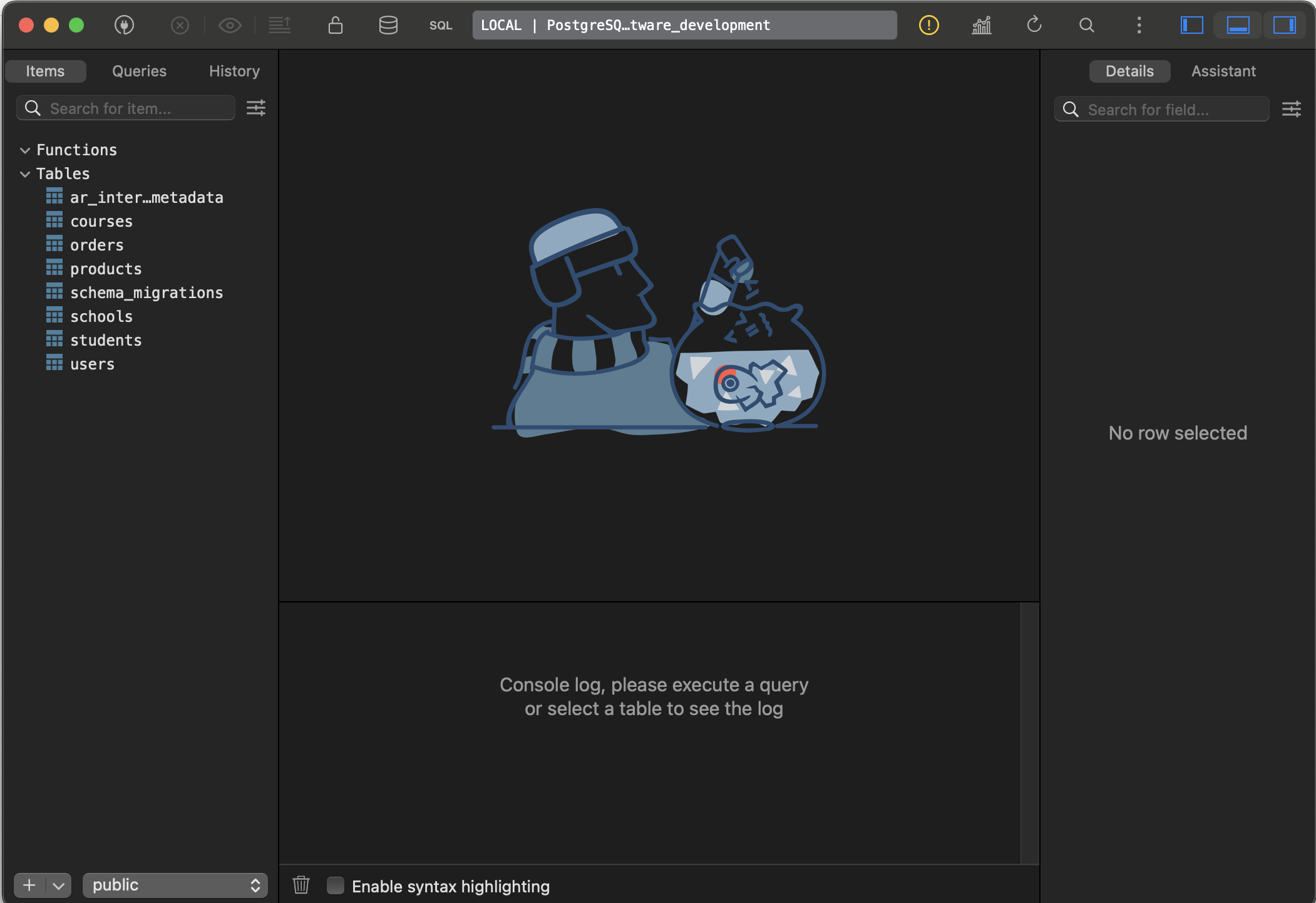Viewport: 1316px width, 903px height.
Task: Toggle the right details panel
Action: tap(1284, 25)
